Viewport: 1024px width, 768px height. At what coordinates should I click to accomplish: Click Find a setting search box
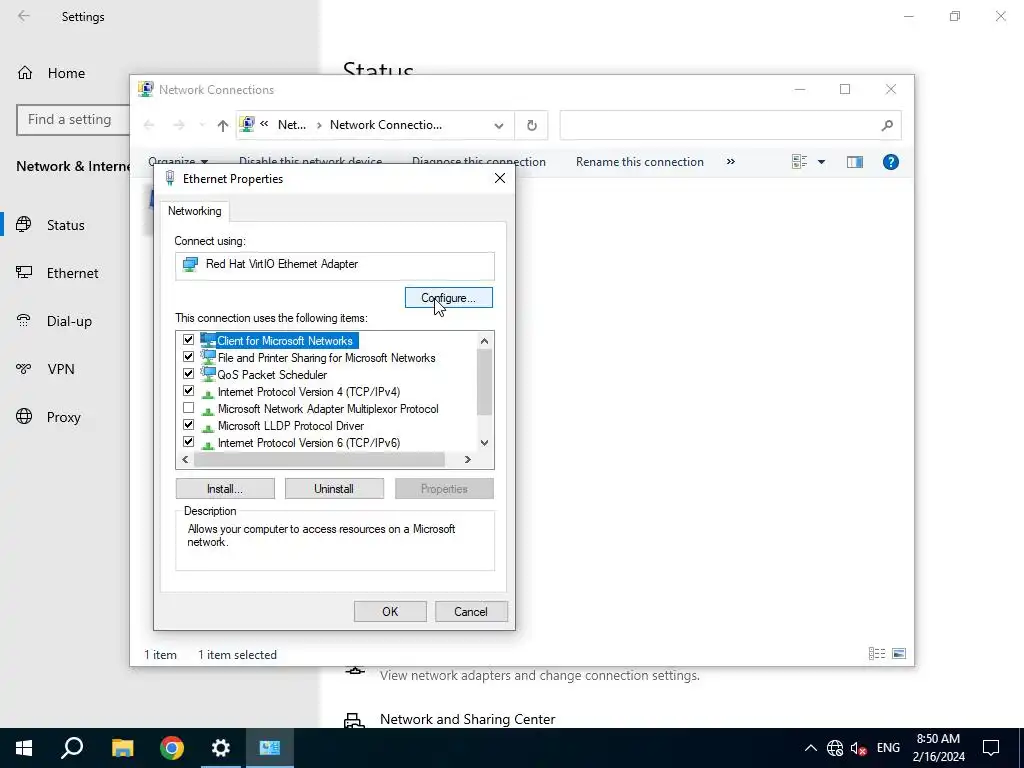tap(73, 120)
